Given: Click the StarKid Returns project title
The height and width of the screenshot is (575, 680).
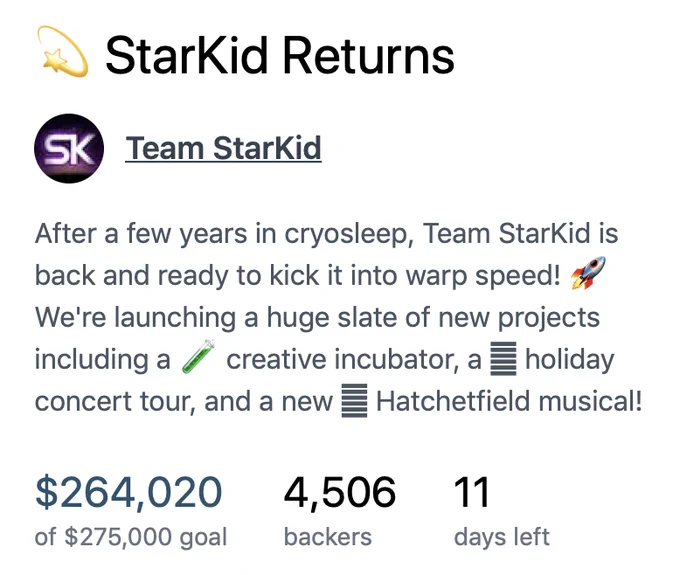Looking at the screenshot, I should [x=280, y=56].
